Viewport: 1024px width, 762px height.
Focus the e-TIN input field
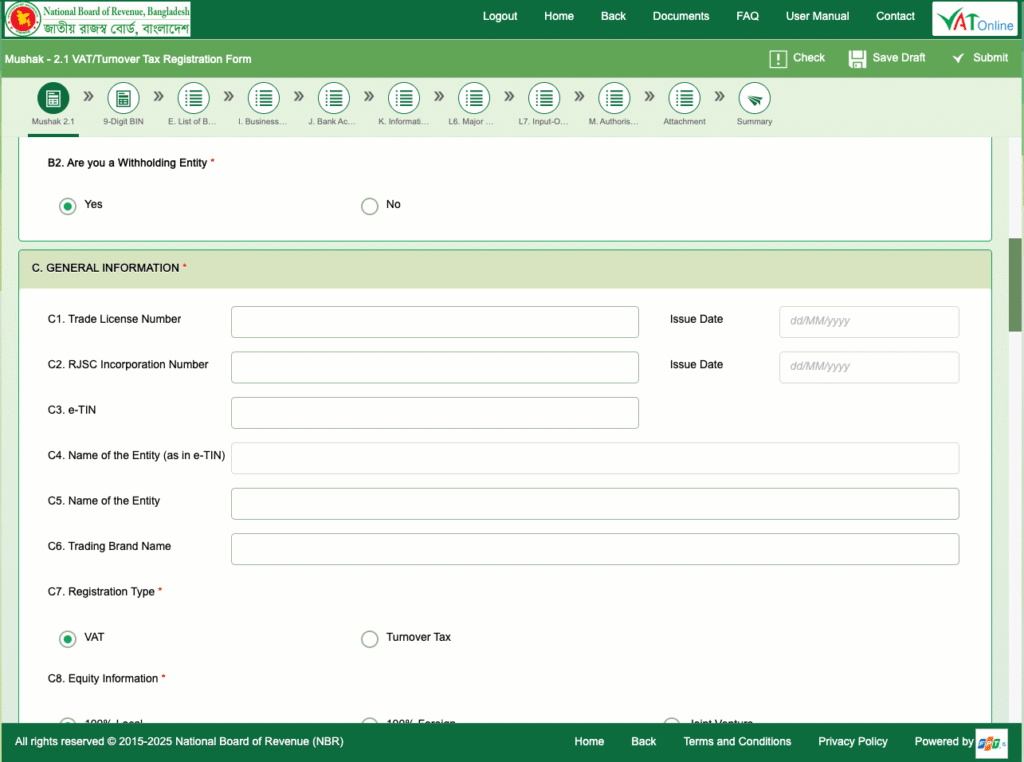tap(435, 413)
